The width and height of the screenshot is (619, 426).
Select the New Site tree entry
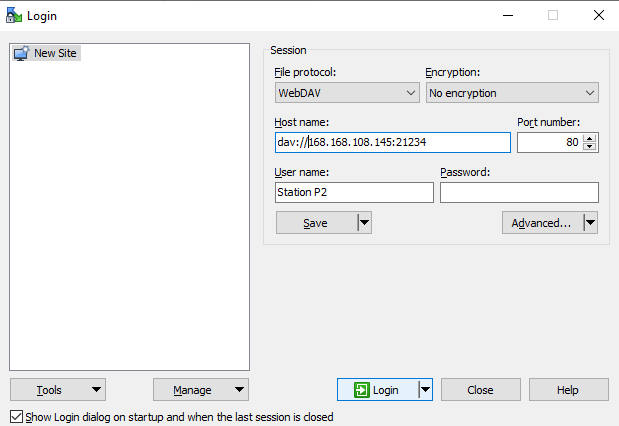tap(47, 53)
